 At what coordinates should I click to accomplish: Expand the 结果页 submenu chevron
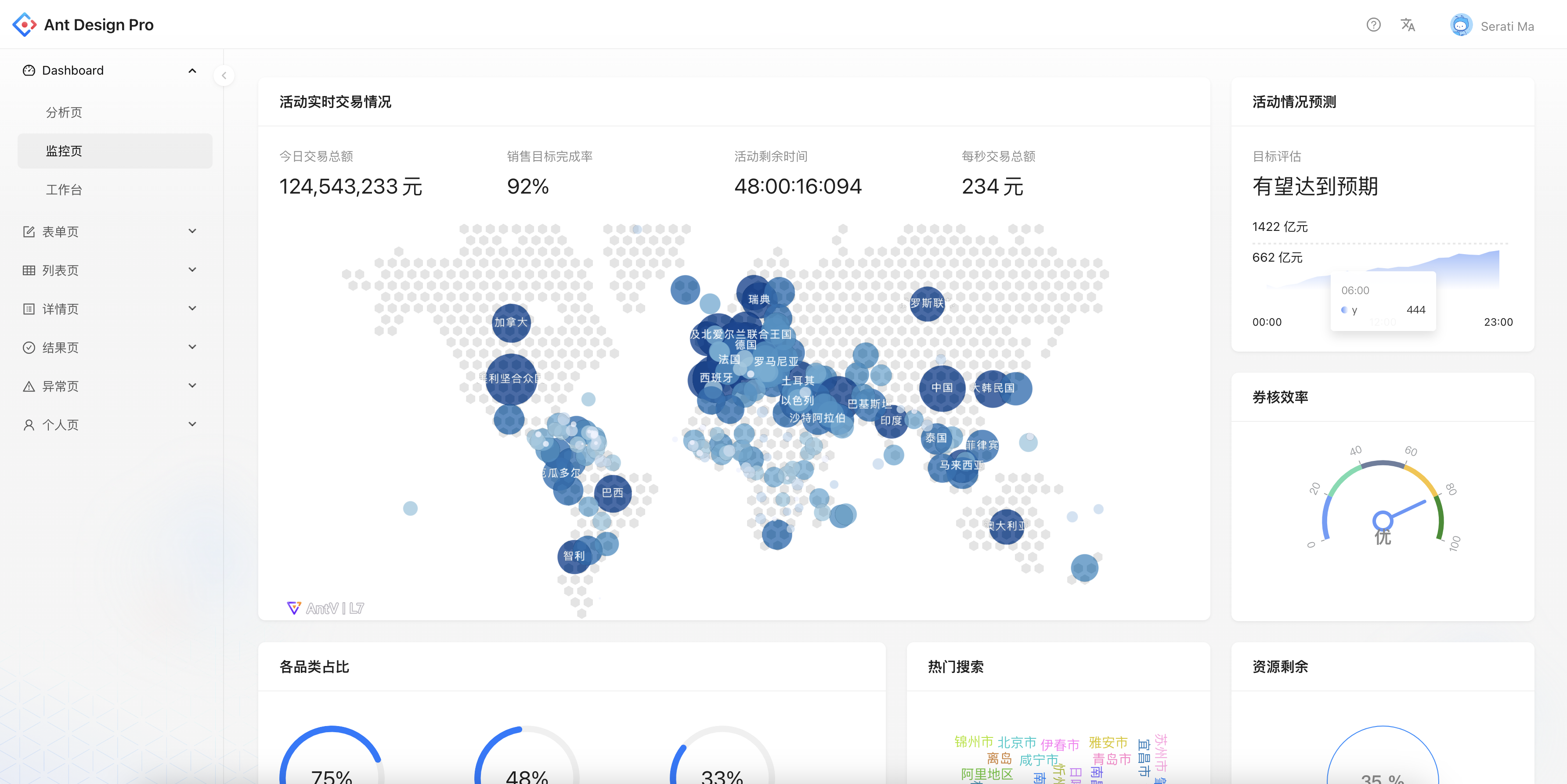click(192, 347)
